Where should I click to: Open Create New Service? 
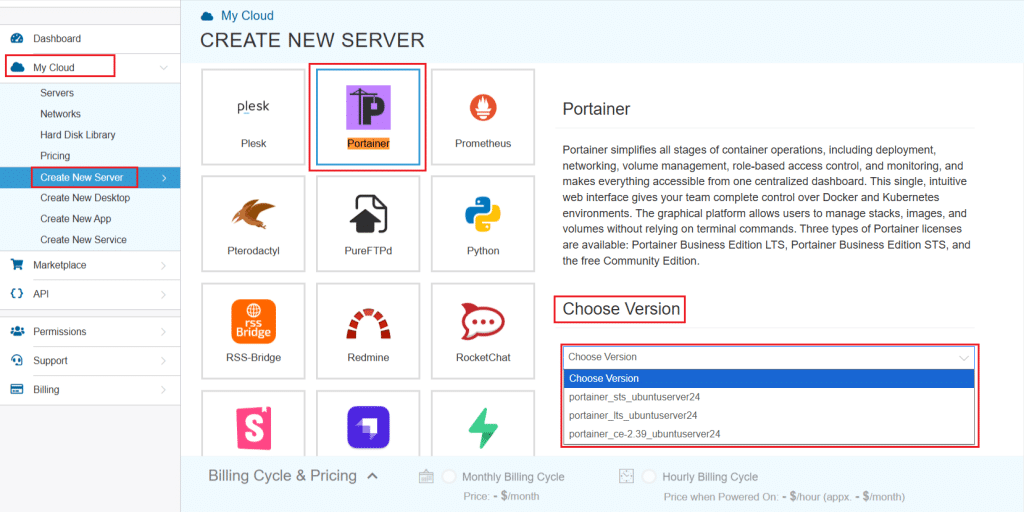[x=83, y=240]
